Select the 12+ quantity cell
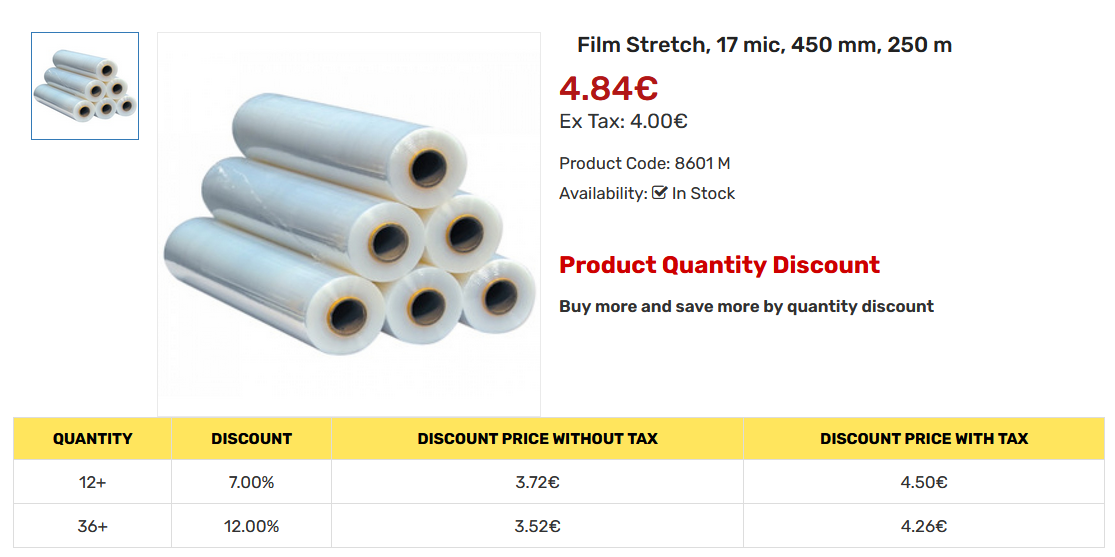 (x=93, y=482)
